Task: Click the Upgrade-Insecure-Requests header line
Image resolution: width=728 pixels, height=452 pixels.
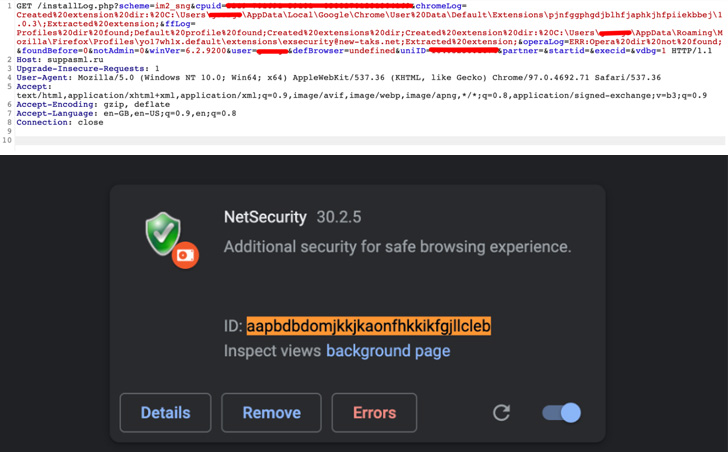Action: coord(88,69)
